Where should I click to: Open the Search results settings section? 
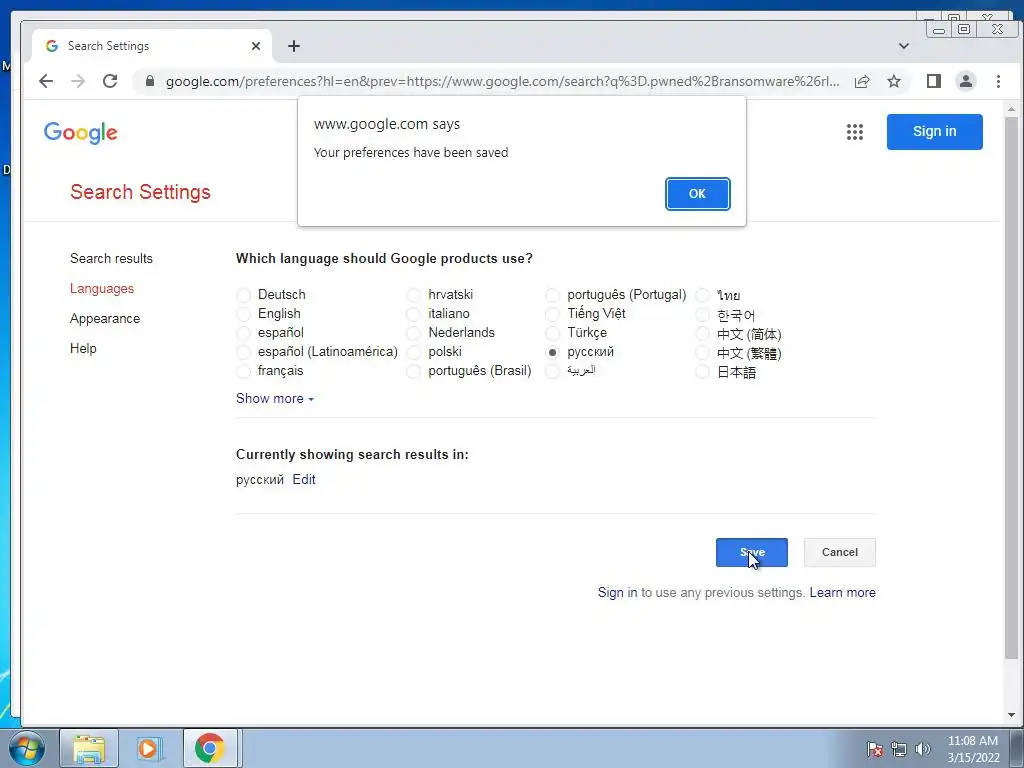tap(111, 258)
